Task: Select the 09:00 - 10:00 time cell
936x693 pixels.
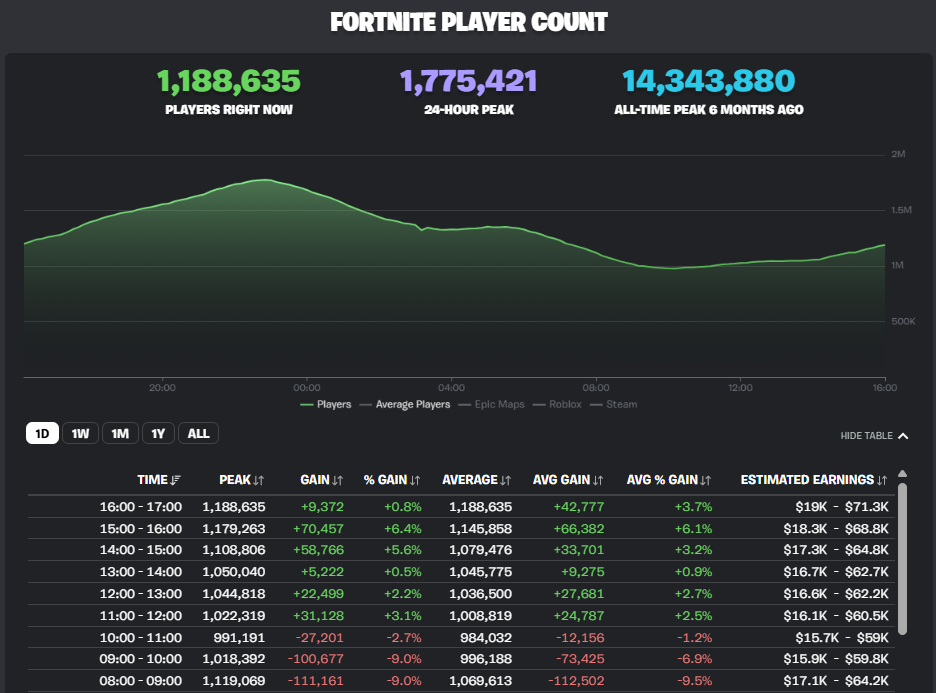Action: pyautogui.click(x=141, y=659)
